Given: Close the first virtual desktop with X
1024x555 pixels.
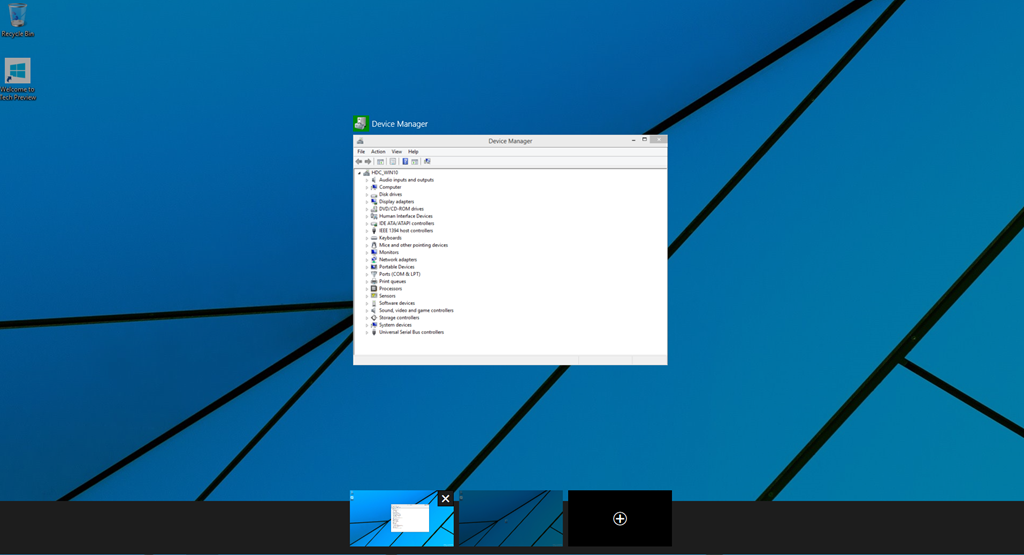Looking at the screenshot, I should pos(445,499).
